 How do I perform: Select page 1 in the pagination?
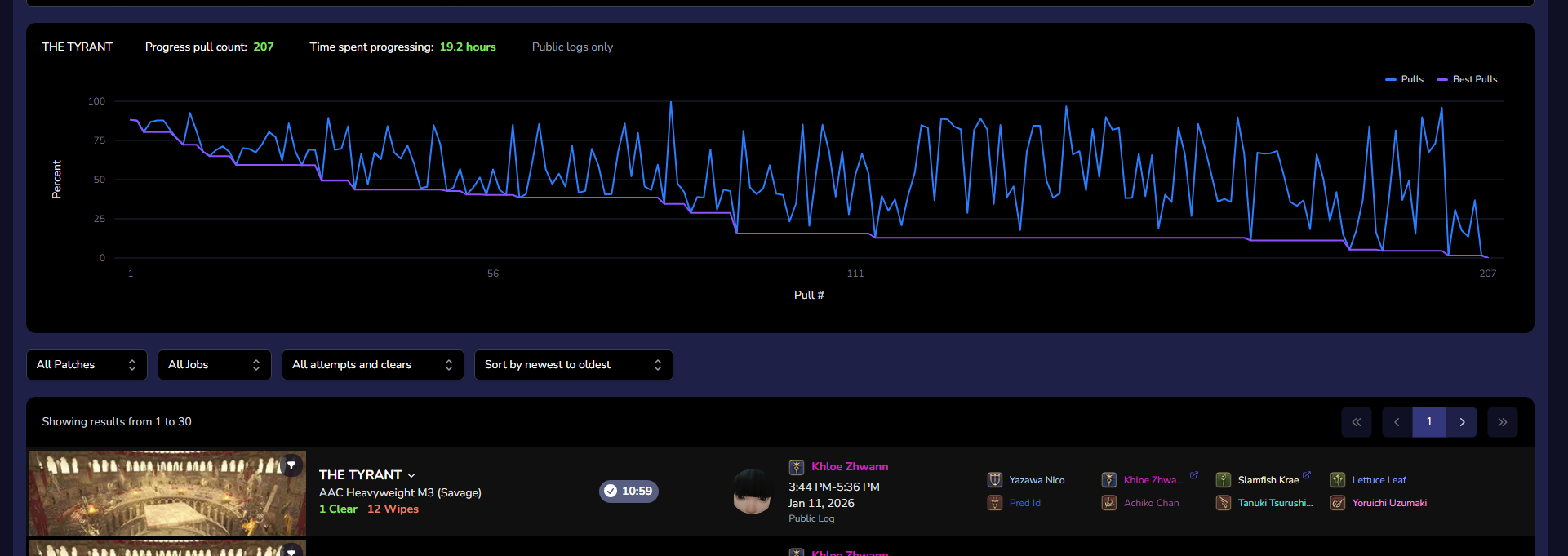[x=1429, y=422]
